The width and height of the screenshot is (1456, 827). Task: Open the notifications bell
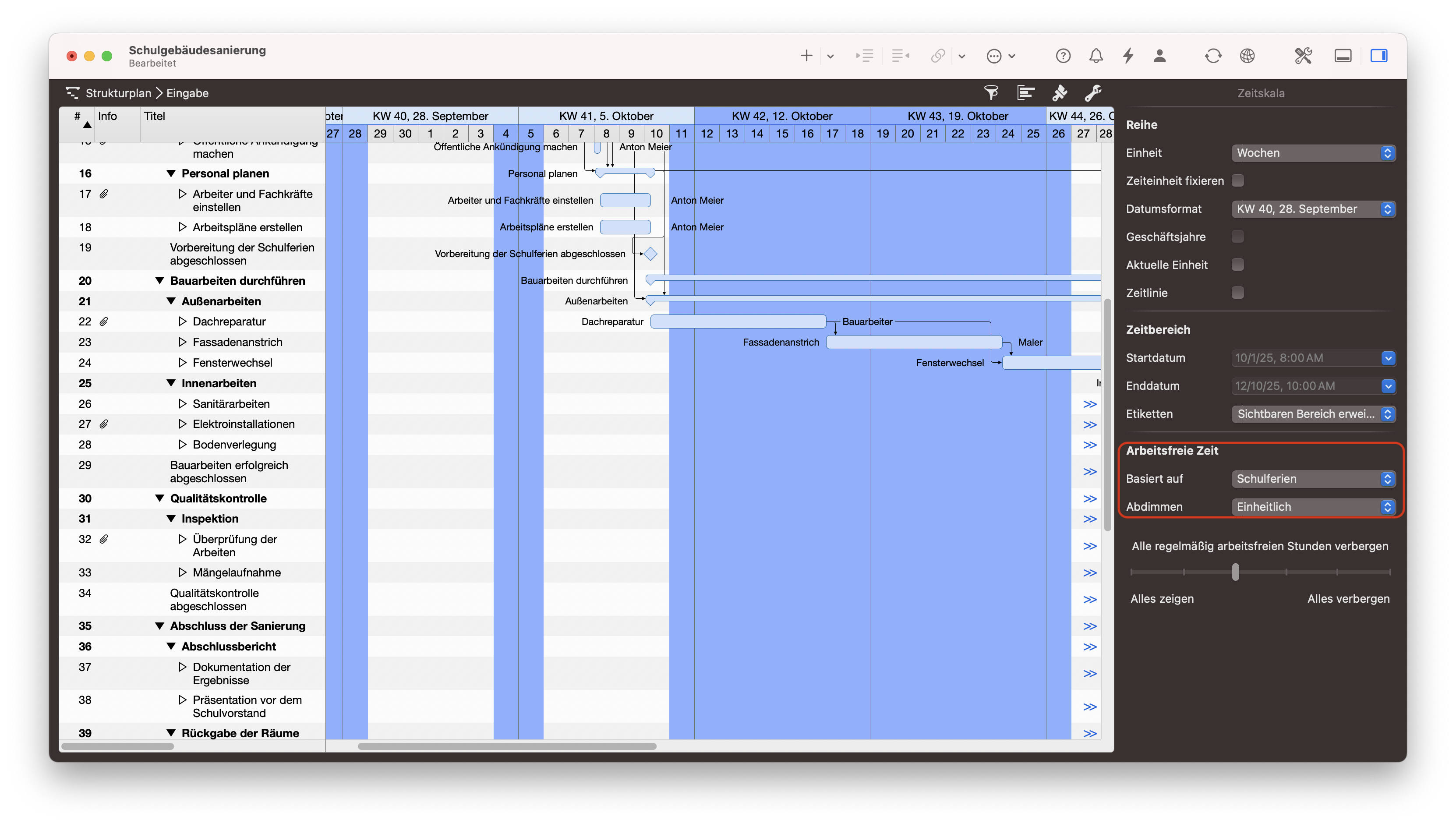[1096, 56]
